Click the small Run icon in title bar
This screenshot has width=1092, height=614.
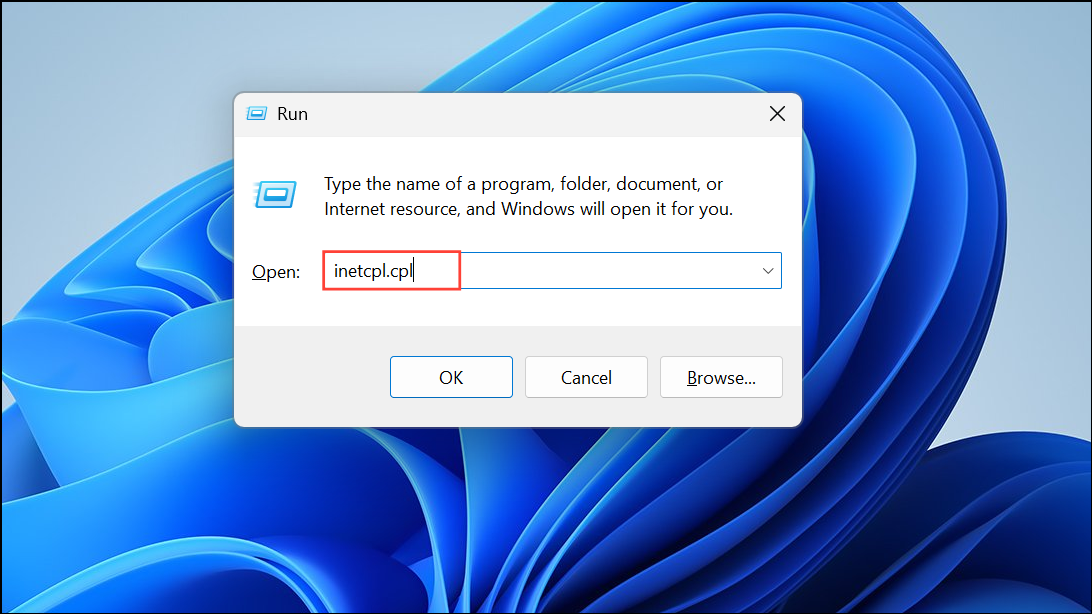point(257,113)
